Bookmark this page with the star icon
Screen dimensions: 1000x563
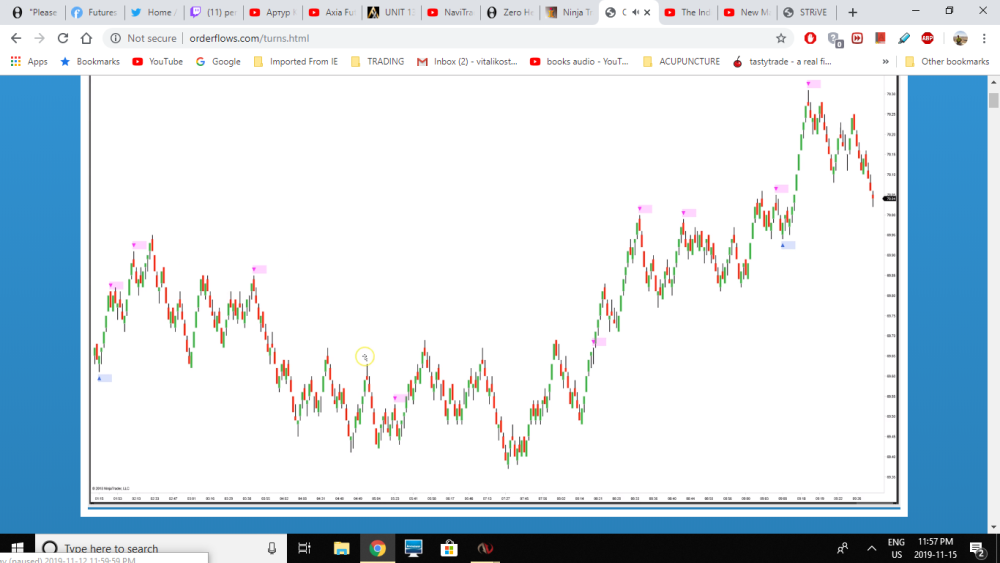pos(781,38)
